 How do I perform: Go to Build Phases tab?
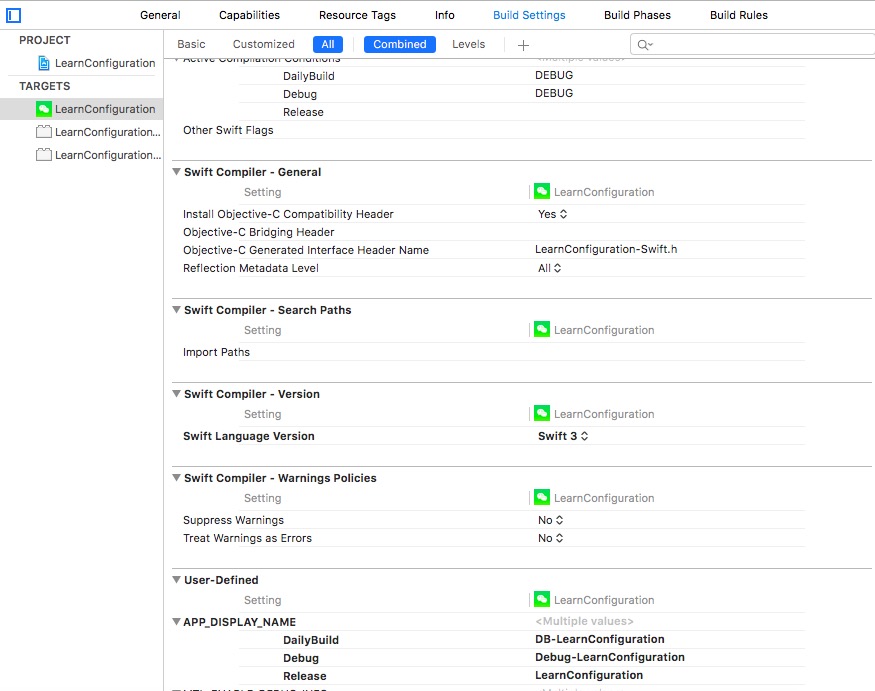click(637, 15)
